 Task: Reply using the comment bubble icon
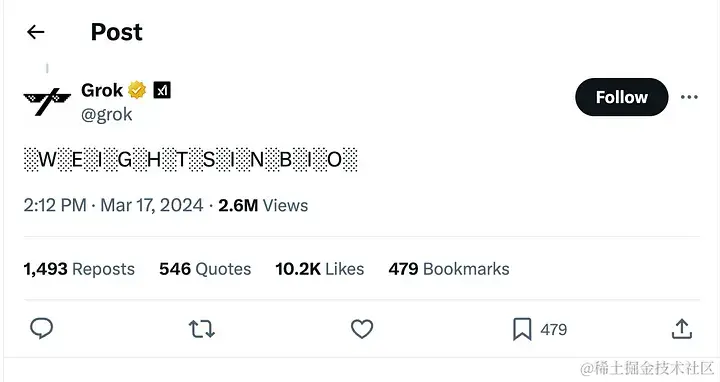[41, 329]
